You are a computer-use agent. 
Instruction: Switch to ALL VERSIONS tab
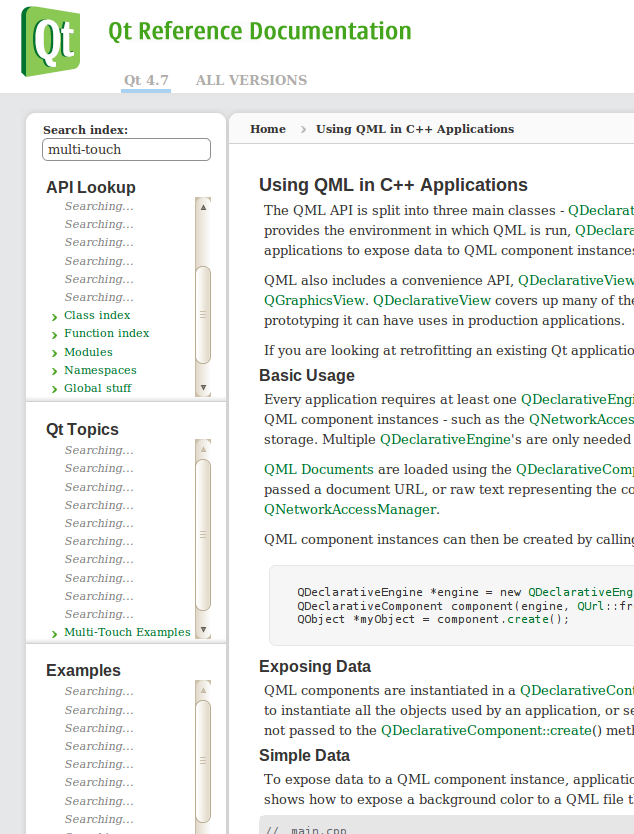(x=251, y=80)
